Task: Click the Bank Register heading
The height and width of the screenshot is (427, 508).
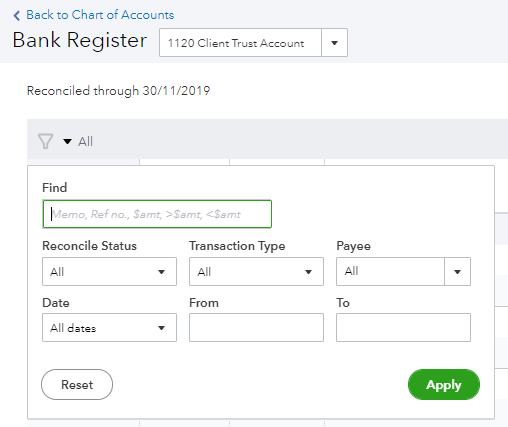Action: point(80,40)
